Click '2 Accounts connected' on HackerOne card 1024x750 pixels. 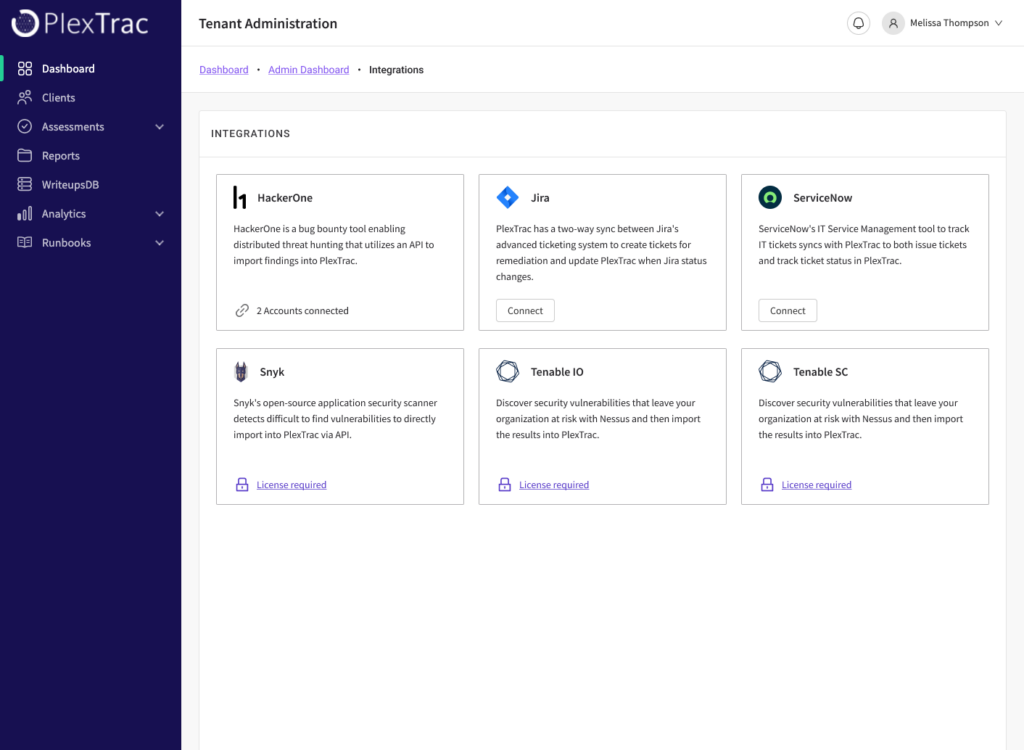pos(302,311)
